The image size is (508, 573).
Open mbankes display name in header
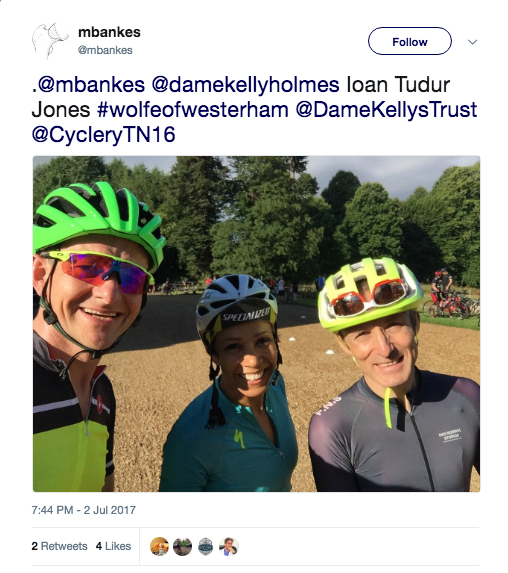coord(109,32)
